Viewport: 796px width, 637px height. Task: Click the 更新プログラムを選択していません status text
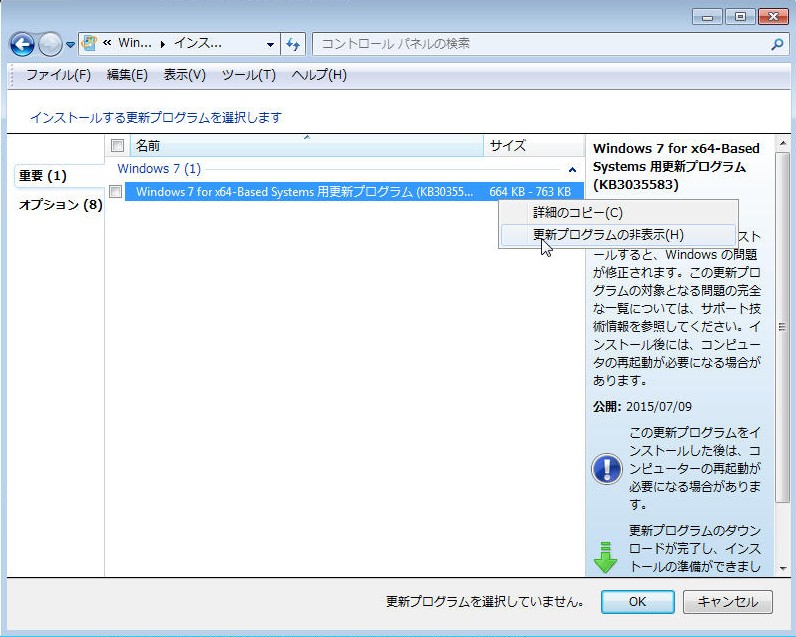click(484, 601)
